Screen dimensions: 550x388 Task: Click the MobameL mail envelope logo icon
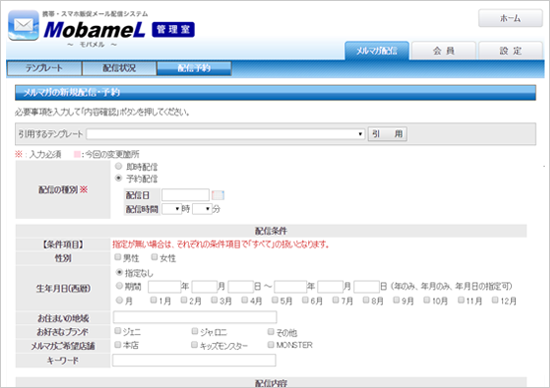click(24, 25)
